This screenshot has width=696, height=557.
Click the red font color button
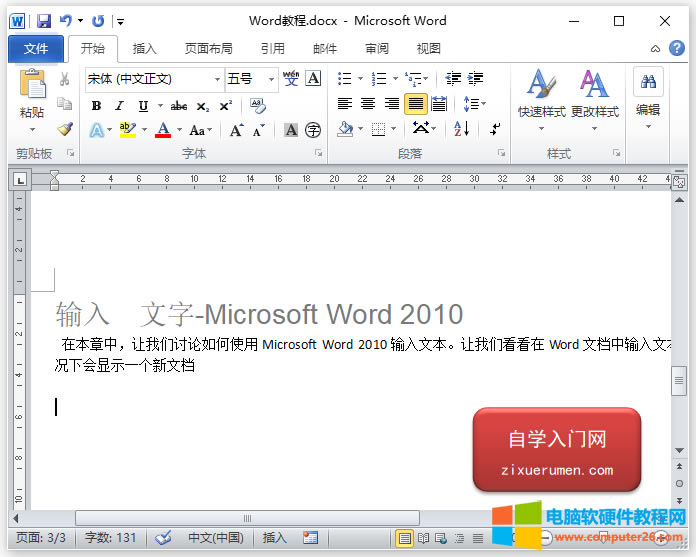click(163, 130)
